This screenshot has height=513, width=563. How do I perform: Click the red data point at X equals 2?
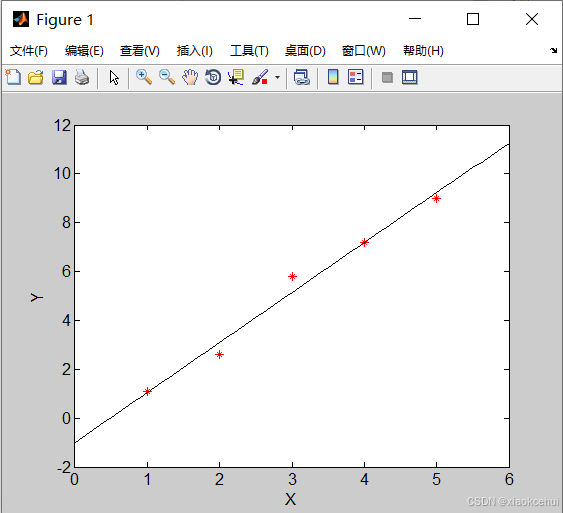point(219,354)
